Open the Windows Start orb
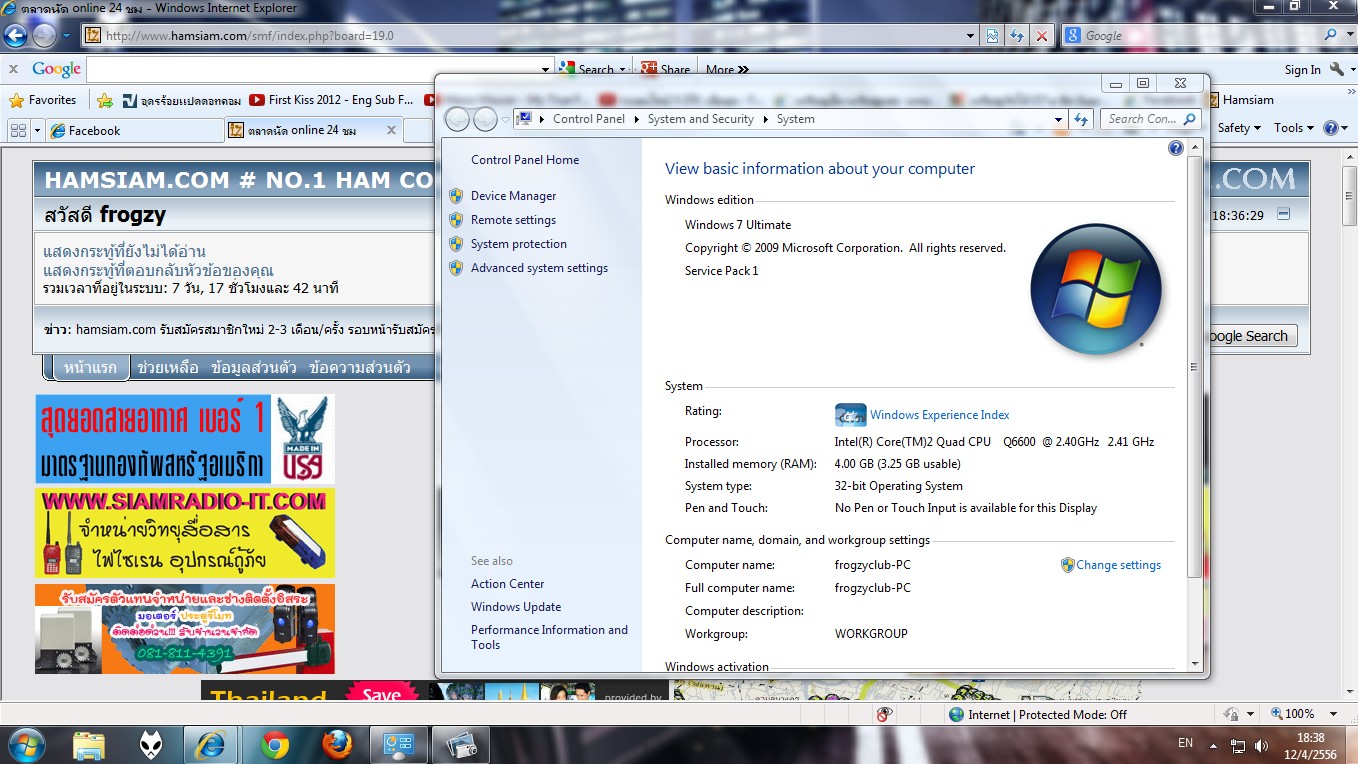Screen dimensions: 1358x764 (25, 745)
